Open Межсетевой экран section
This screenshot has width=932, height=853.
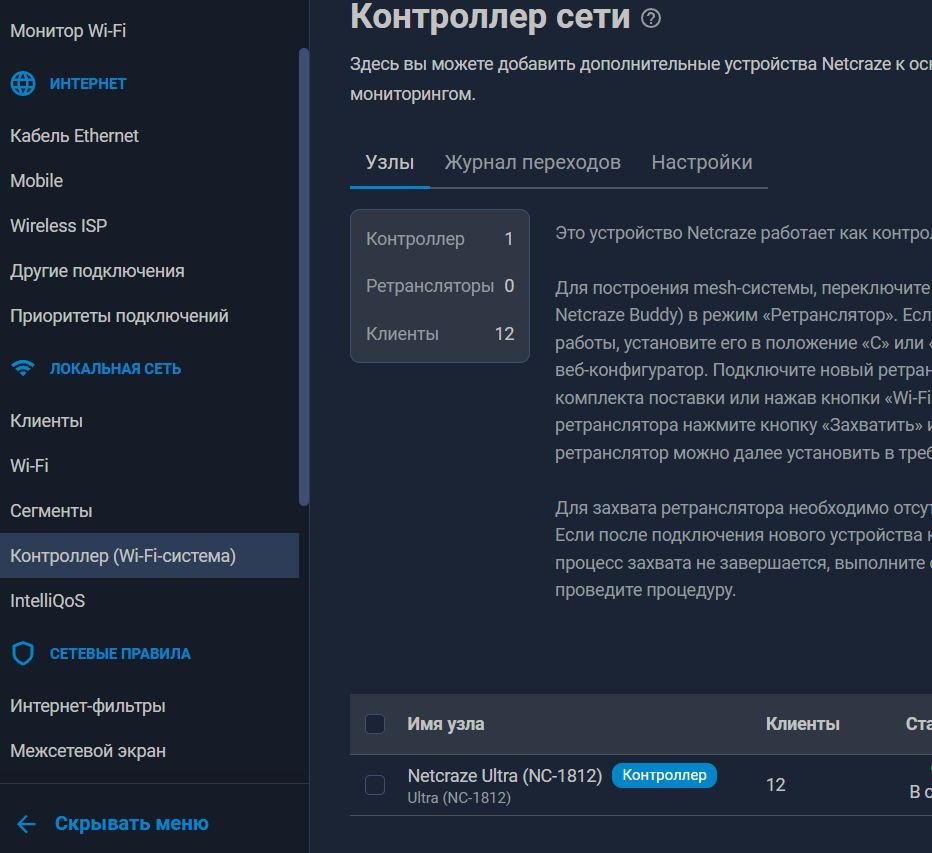point(88,751)
